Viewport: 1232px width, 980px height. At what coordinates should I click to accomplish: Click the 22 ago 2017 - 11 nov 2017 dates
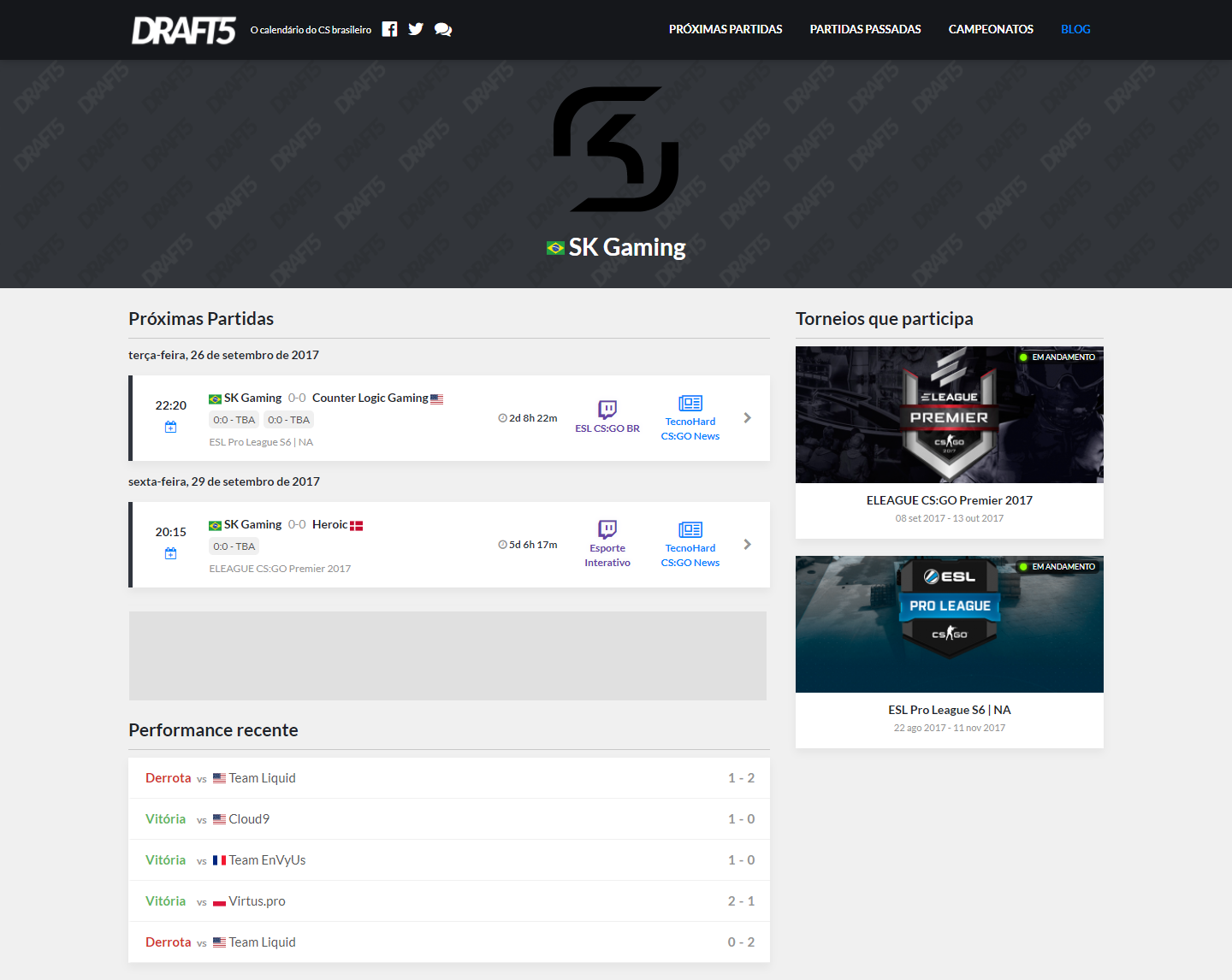(950, 728)
